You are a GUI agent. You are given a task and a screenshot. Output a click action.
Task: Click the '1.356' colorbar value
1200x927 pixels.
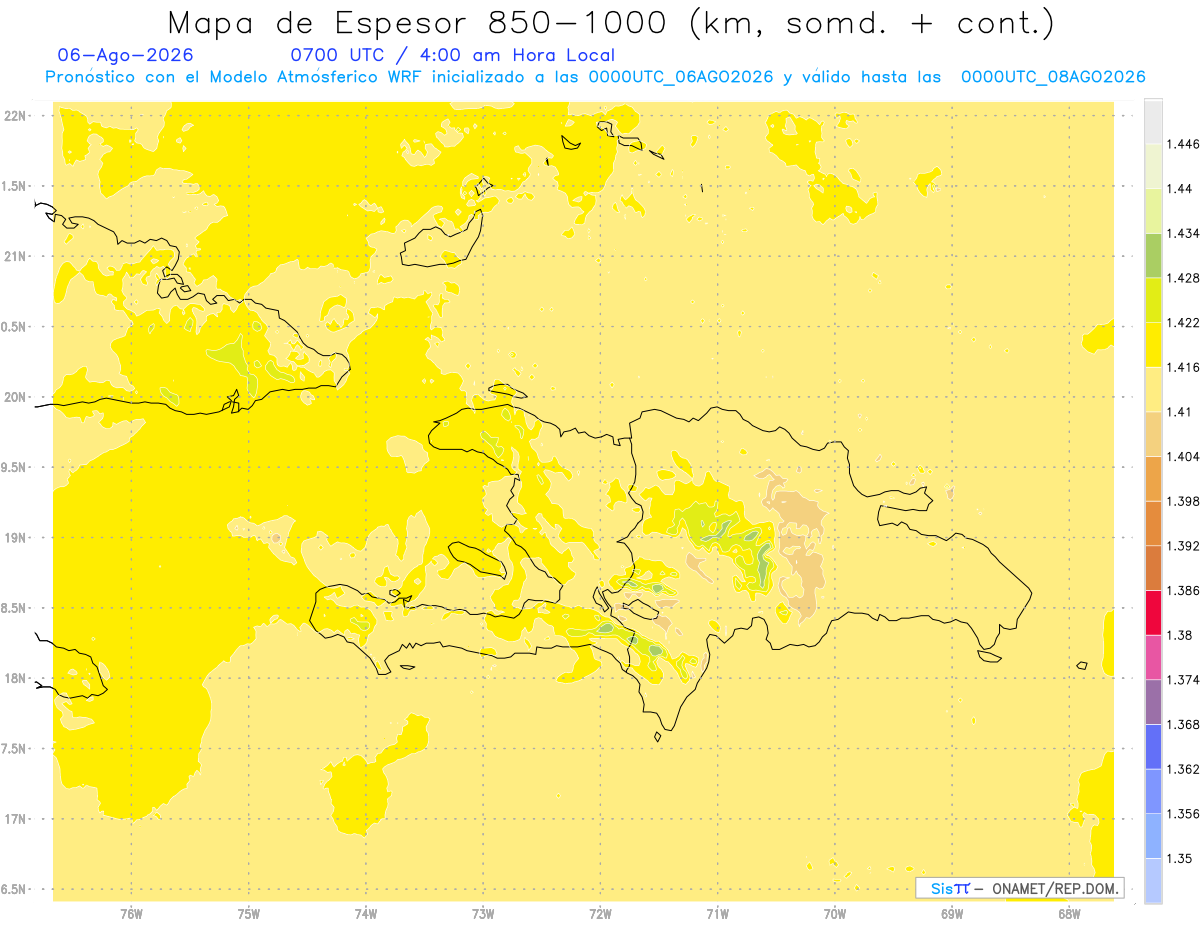pyautogui.click(x=1183, y=814)
